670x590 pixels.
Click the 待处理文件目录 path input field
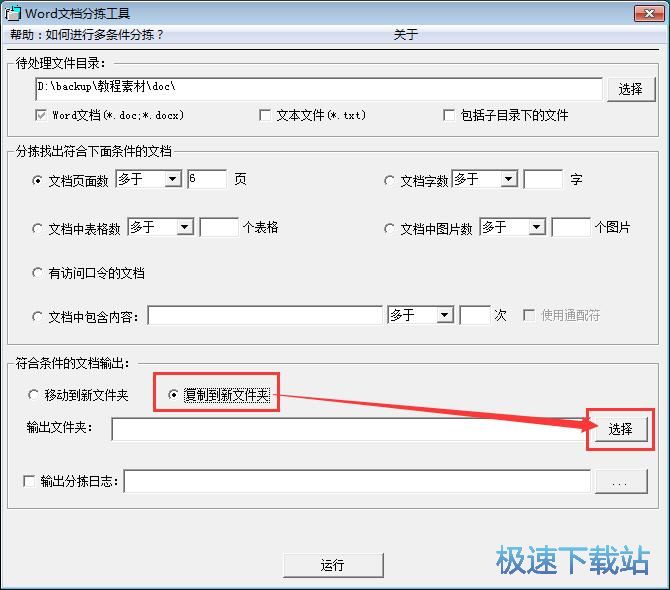coord(319,89)
